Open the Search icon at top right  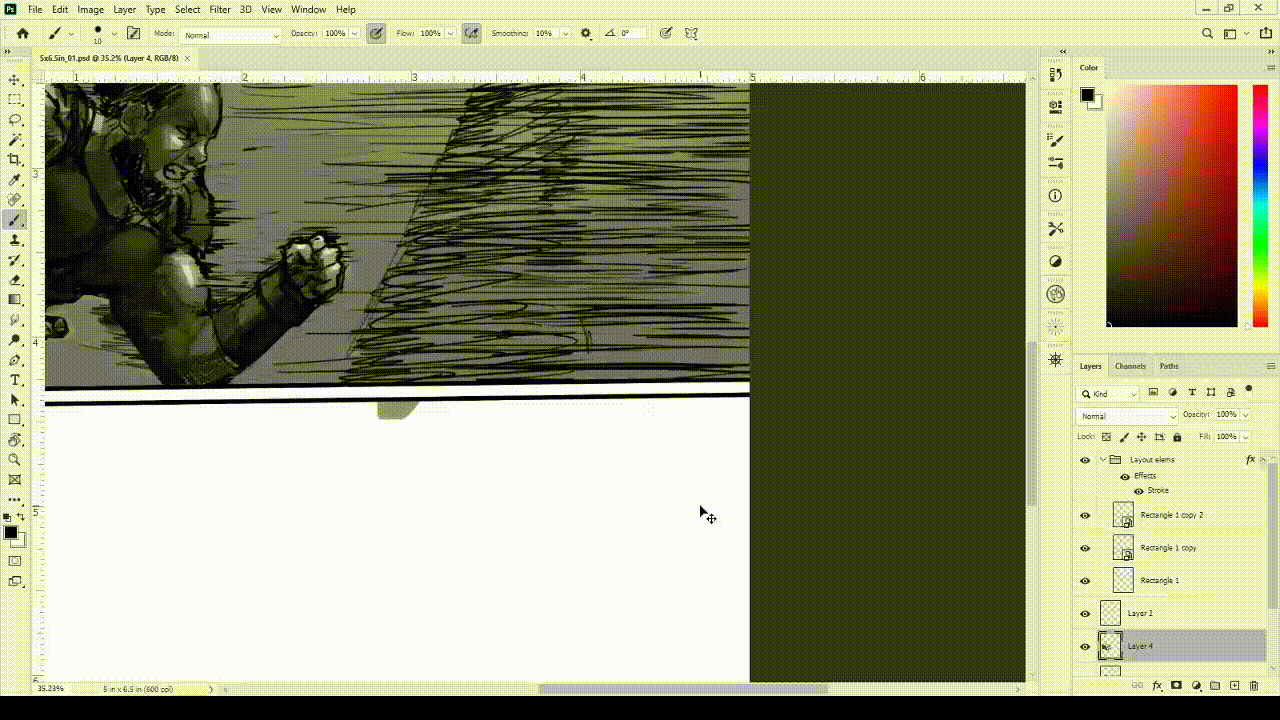[x=1208, y=33]
